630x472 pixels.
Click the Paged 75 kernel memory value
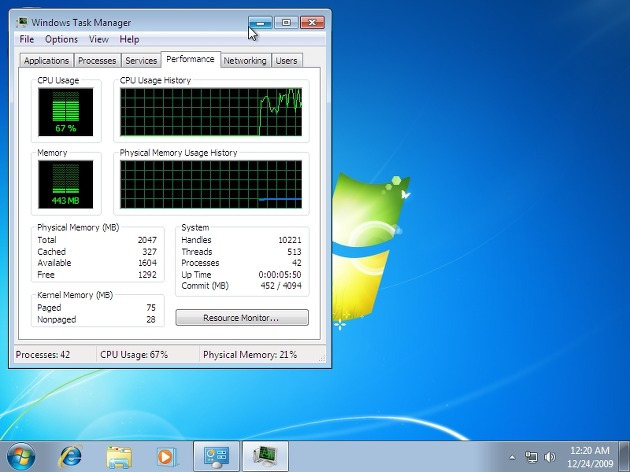(151, 308)
